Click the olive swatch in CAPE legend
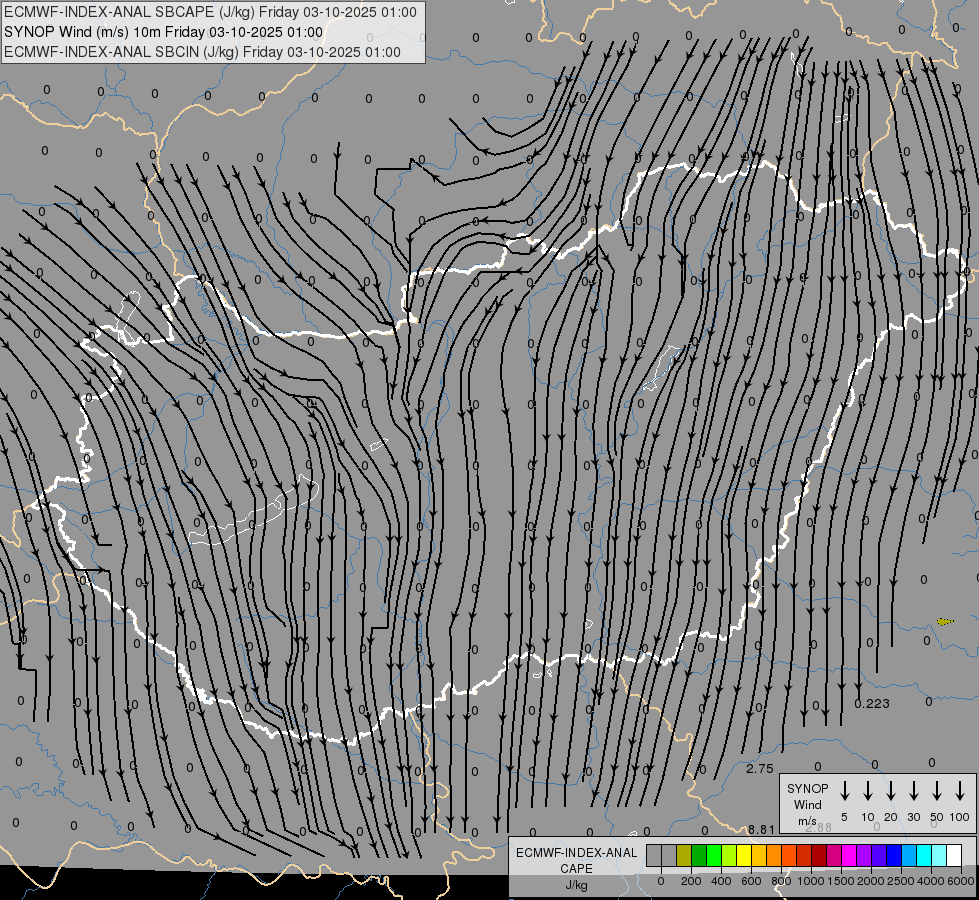The width and height of the screenshot is (979, 900). coord(684,855)
